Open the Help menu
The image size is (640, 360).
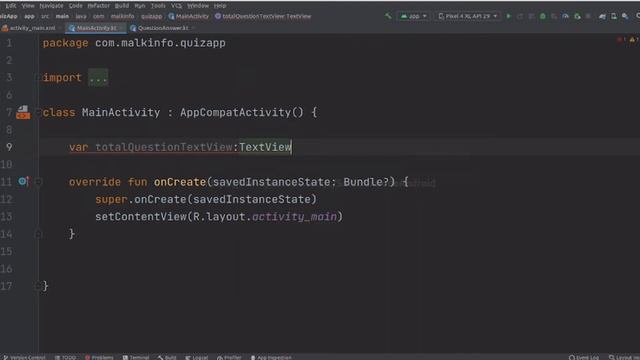[x=220, y=6]
